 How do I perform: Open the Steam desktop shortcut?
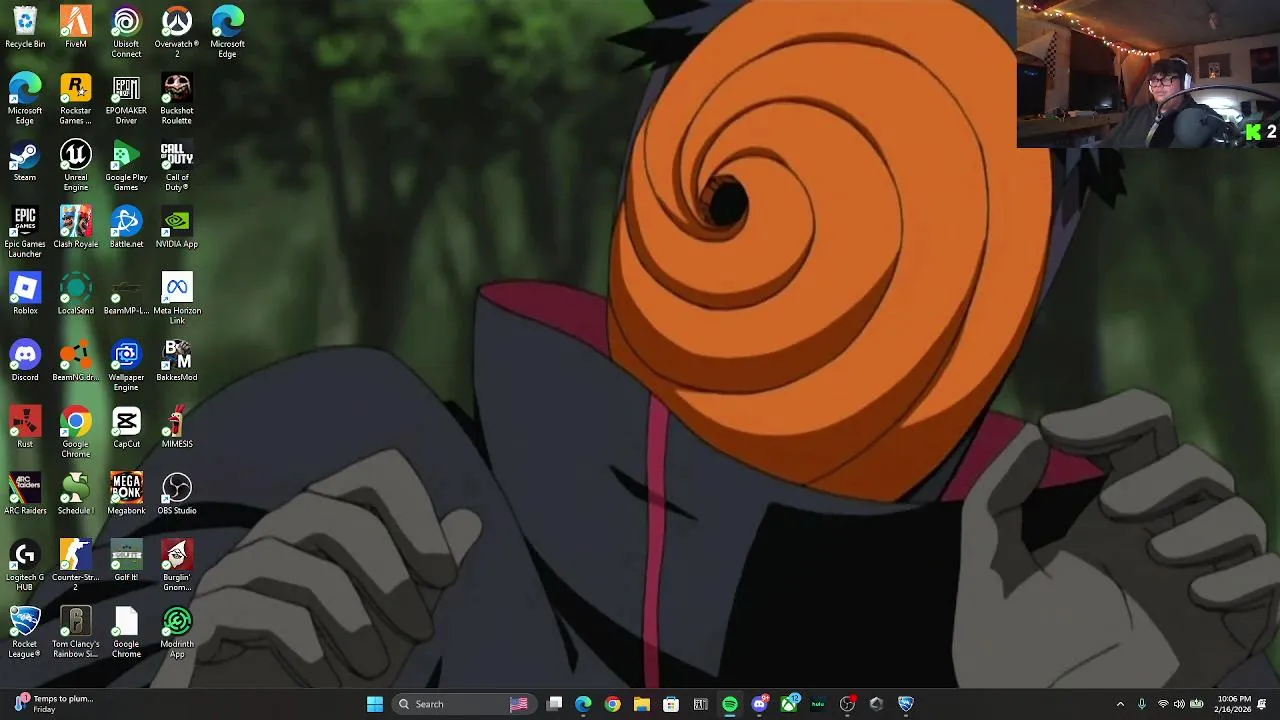[x=25, y=161]
